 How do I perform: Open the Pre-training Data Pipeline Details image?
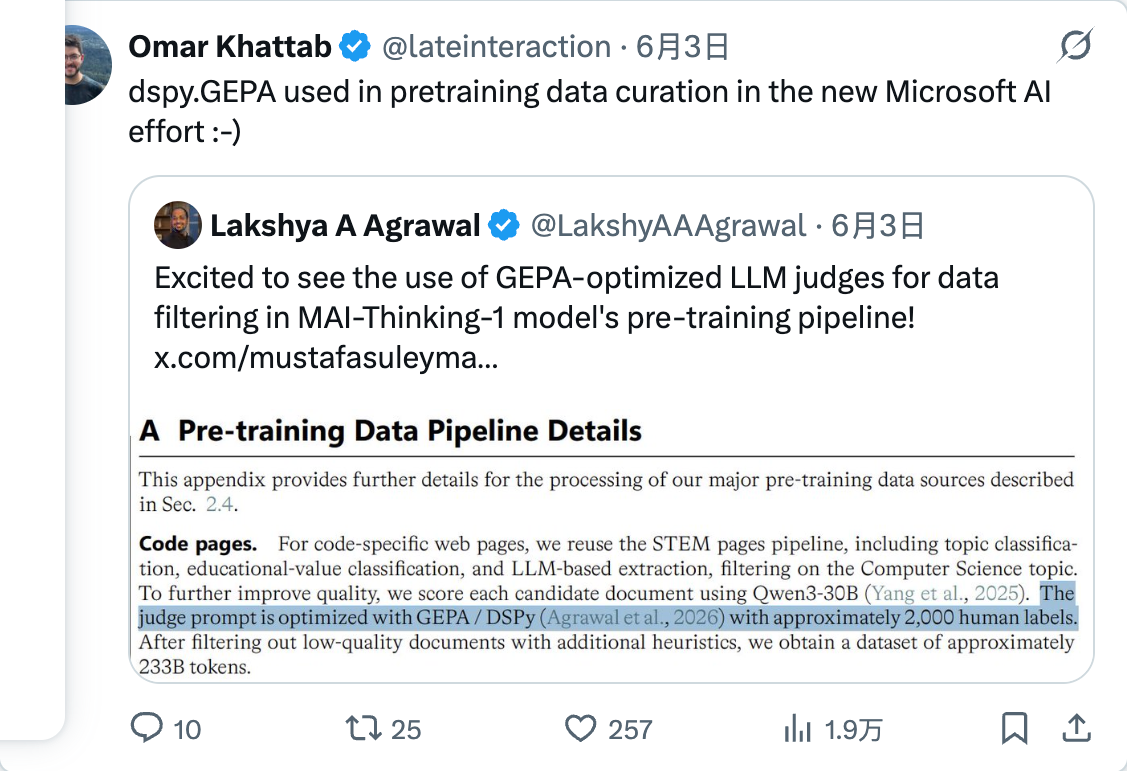click(611, 545)
